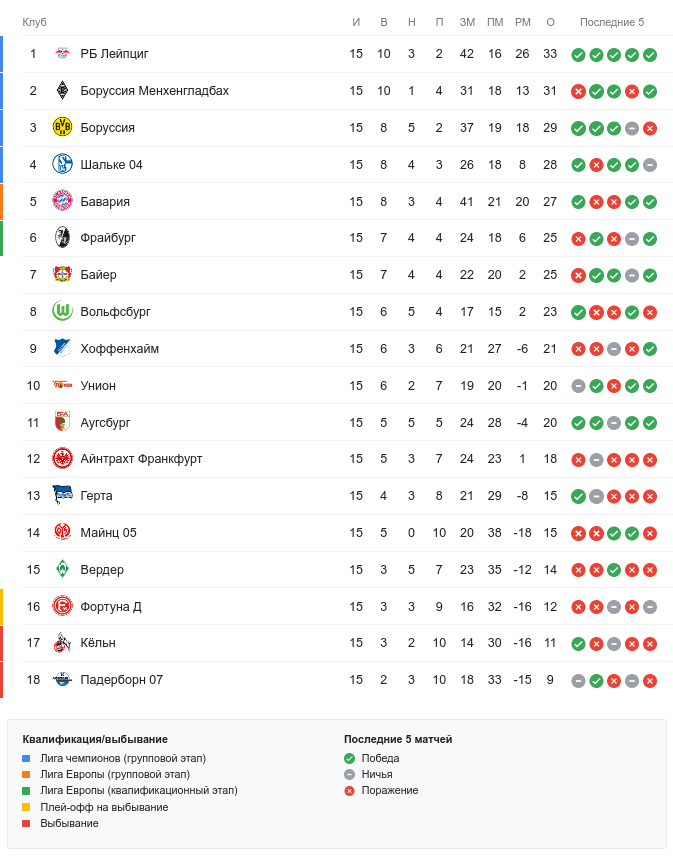Click the first form icon in Union's row

click(578, 386)
